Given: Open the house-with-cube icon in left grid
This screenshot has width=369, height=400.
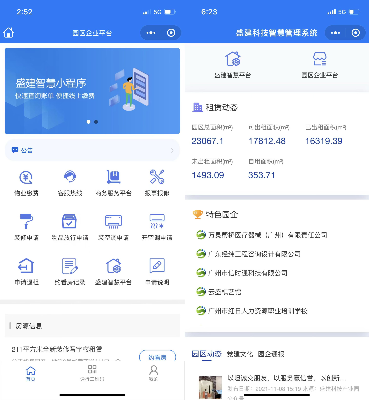Looking at the screenshot, I should [x=113, y=266].
